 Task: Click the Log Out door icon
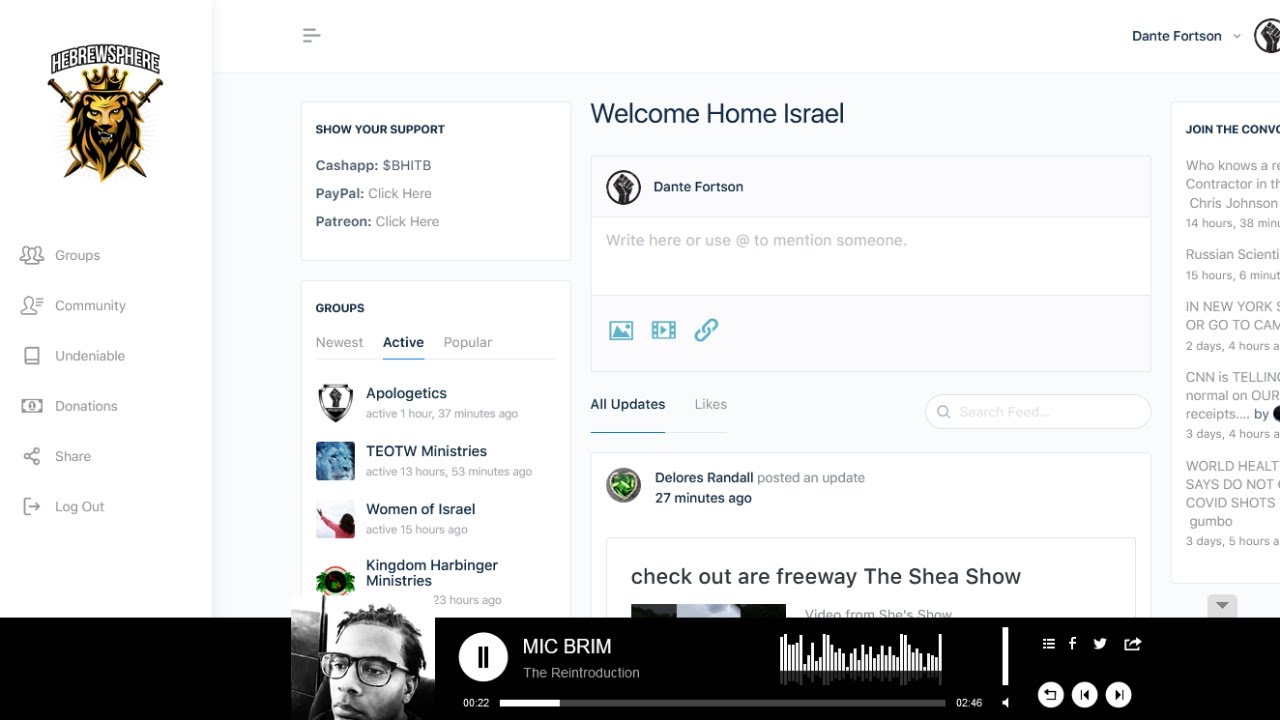click(x=32, y=506)
